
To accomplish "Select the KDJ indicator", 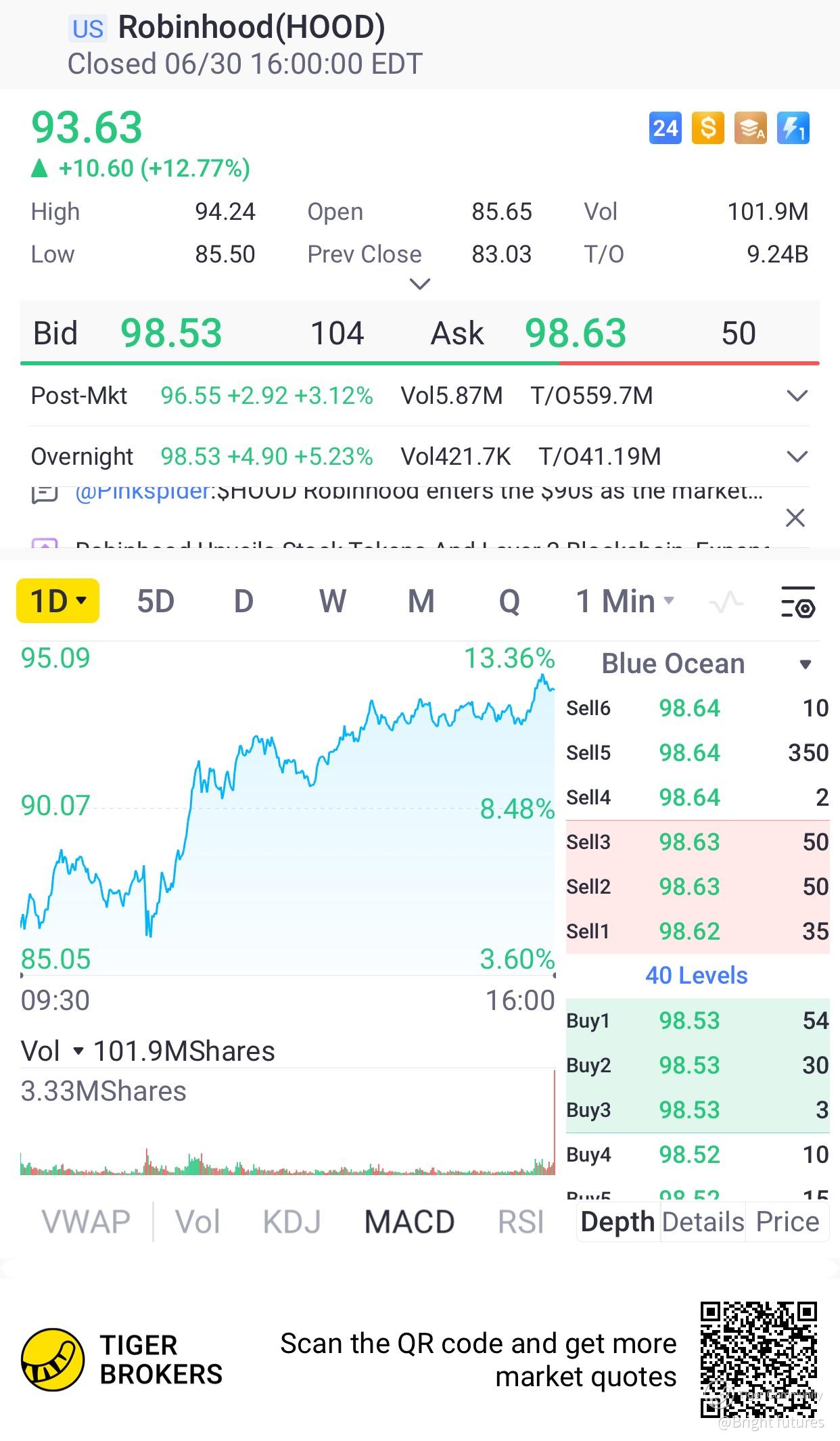I will [292, 1222].
